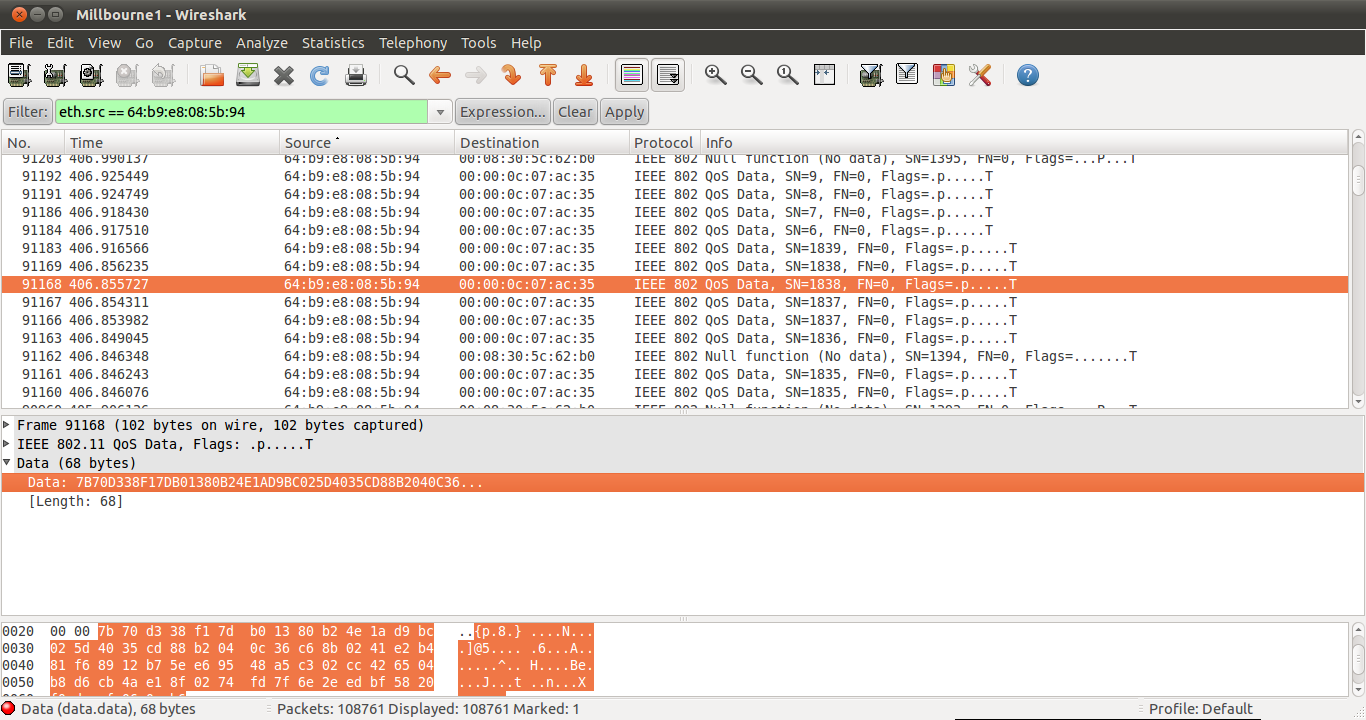Viewport: 1366px width, 720px height.
Task: Open preferences with wrench icon
Action: [980, 75]
